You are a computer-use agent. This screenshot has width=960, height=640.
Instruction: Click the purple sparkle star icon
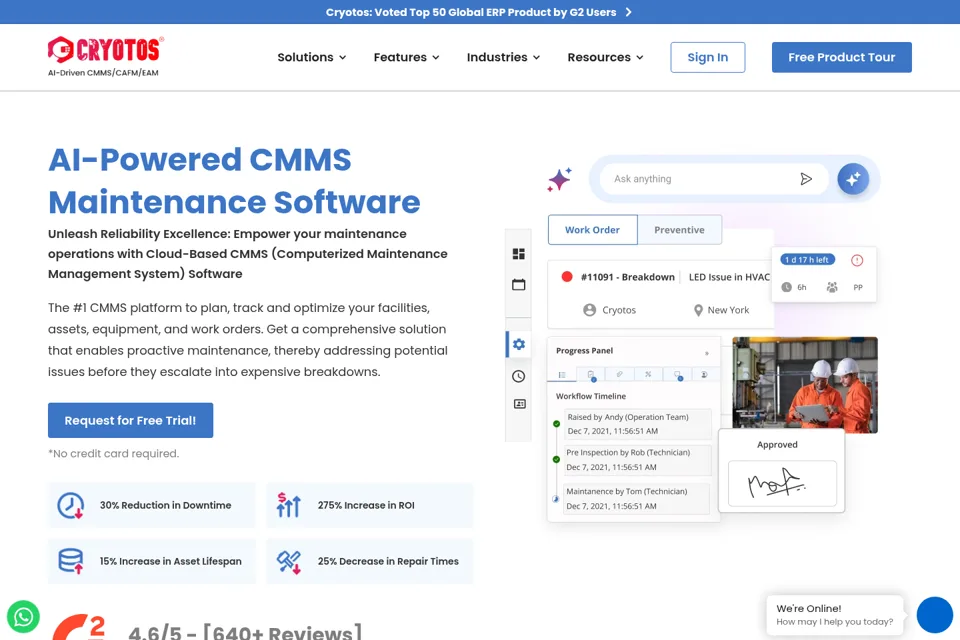[x=560, y=179]
